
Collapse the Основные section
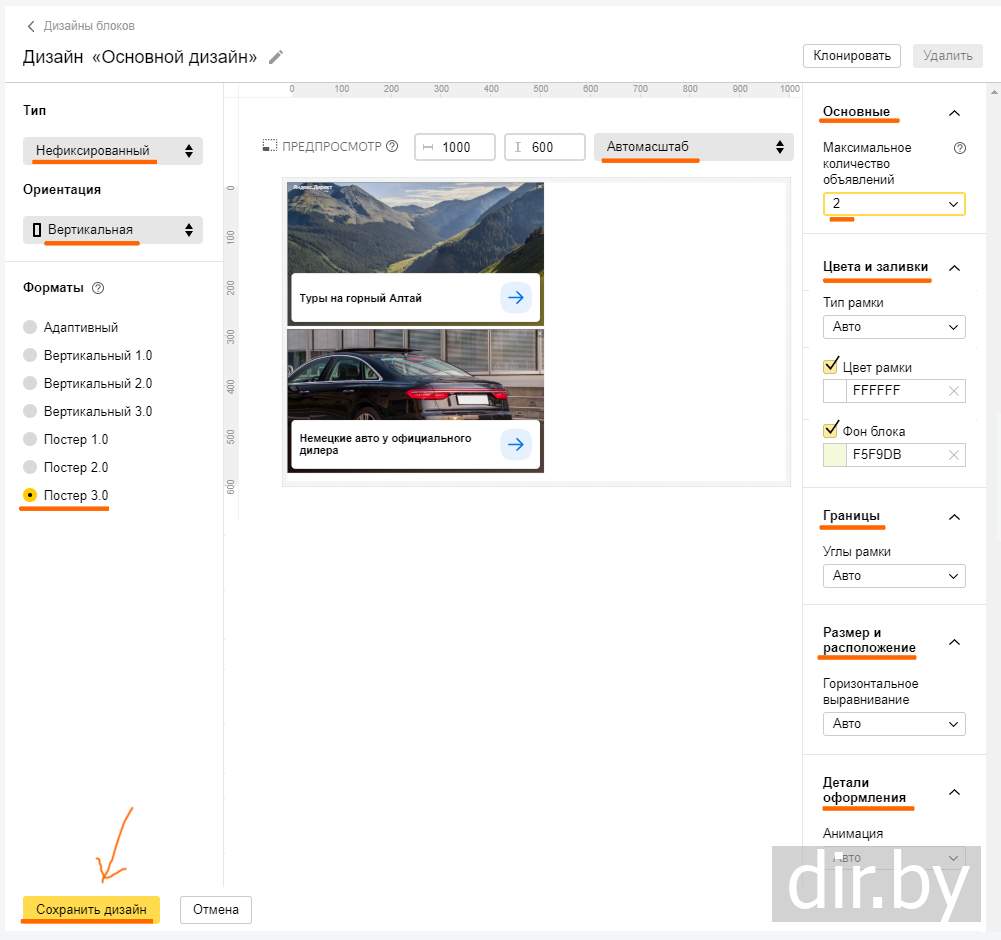point(954,113)
